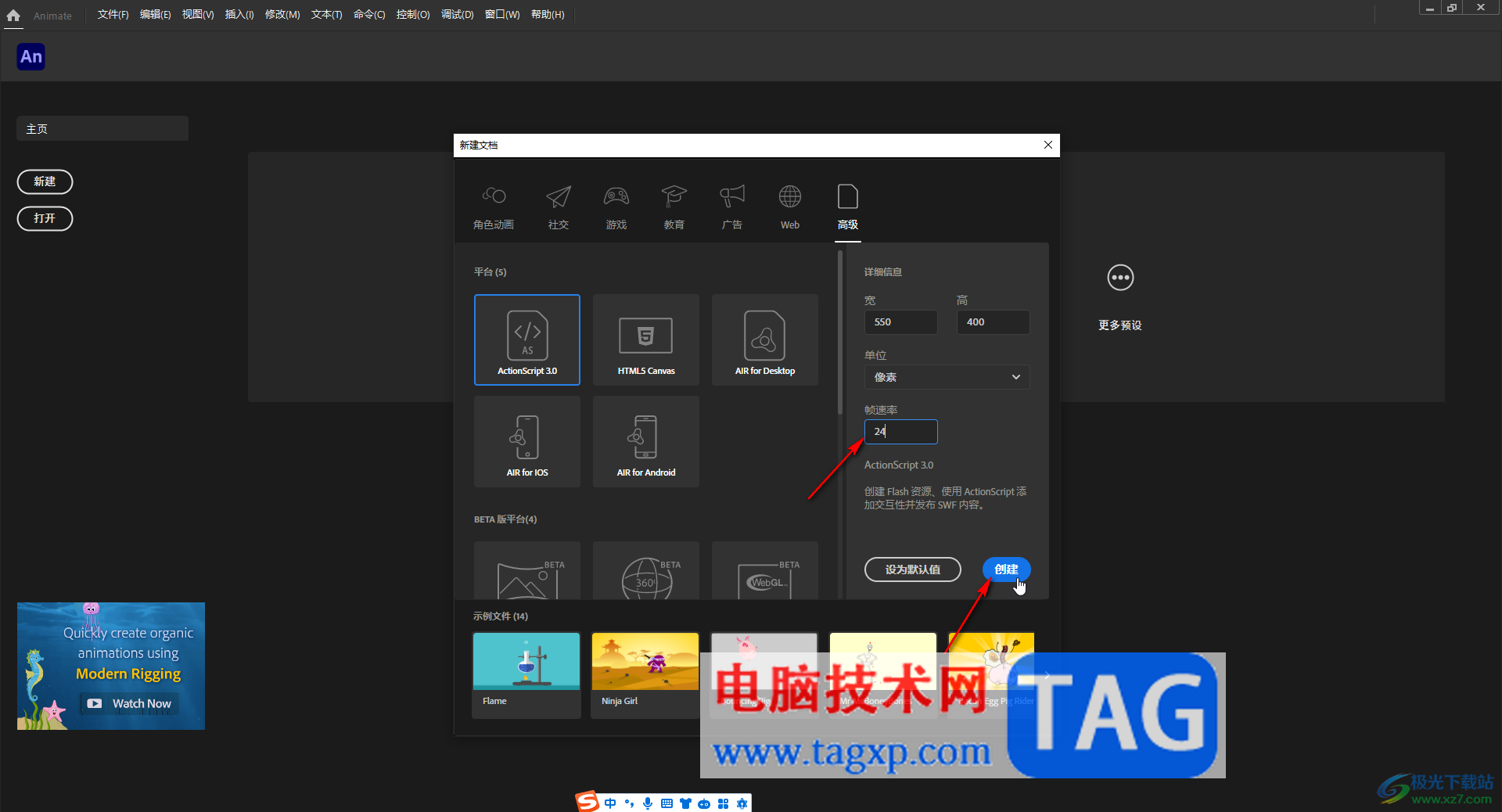Viewport: 1502px width, 812px height.
Task: Select the 高级 document category tab
Action: point(848,207)
